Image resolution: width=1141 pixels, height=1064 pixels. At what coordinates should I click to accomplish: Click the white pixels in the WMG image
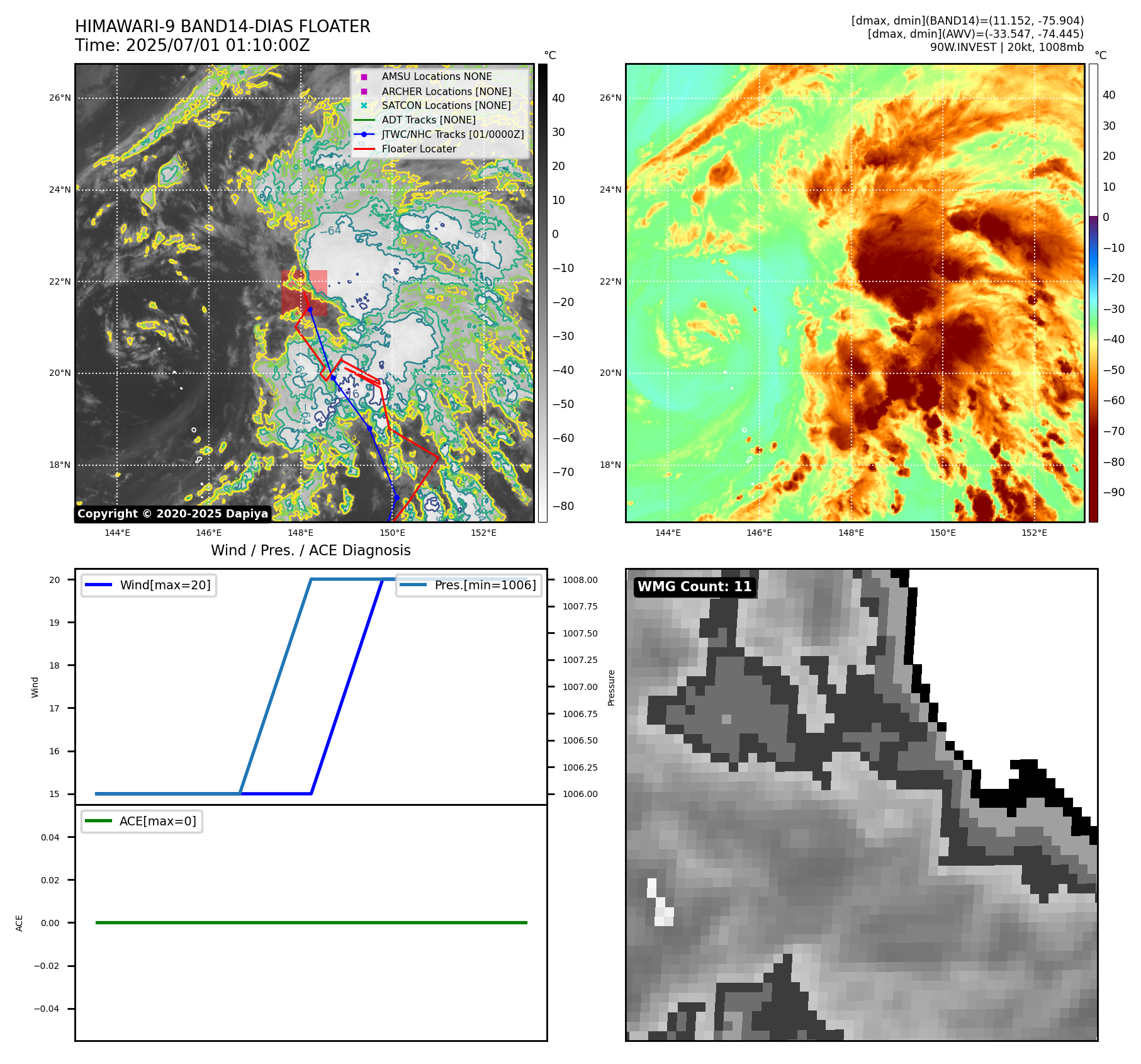pos(660,903)
